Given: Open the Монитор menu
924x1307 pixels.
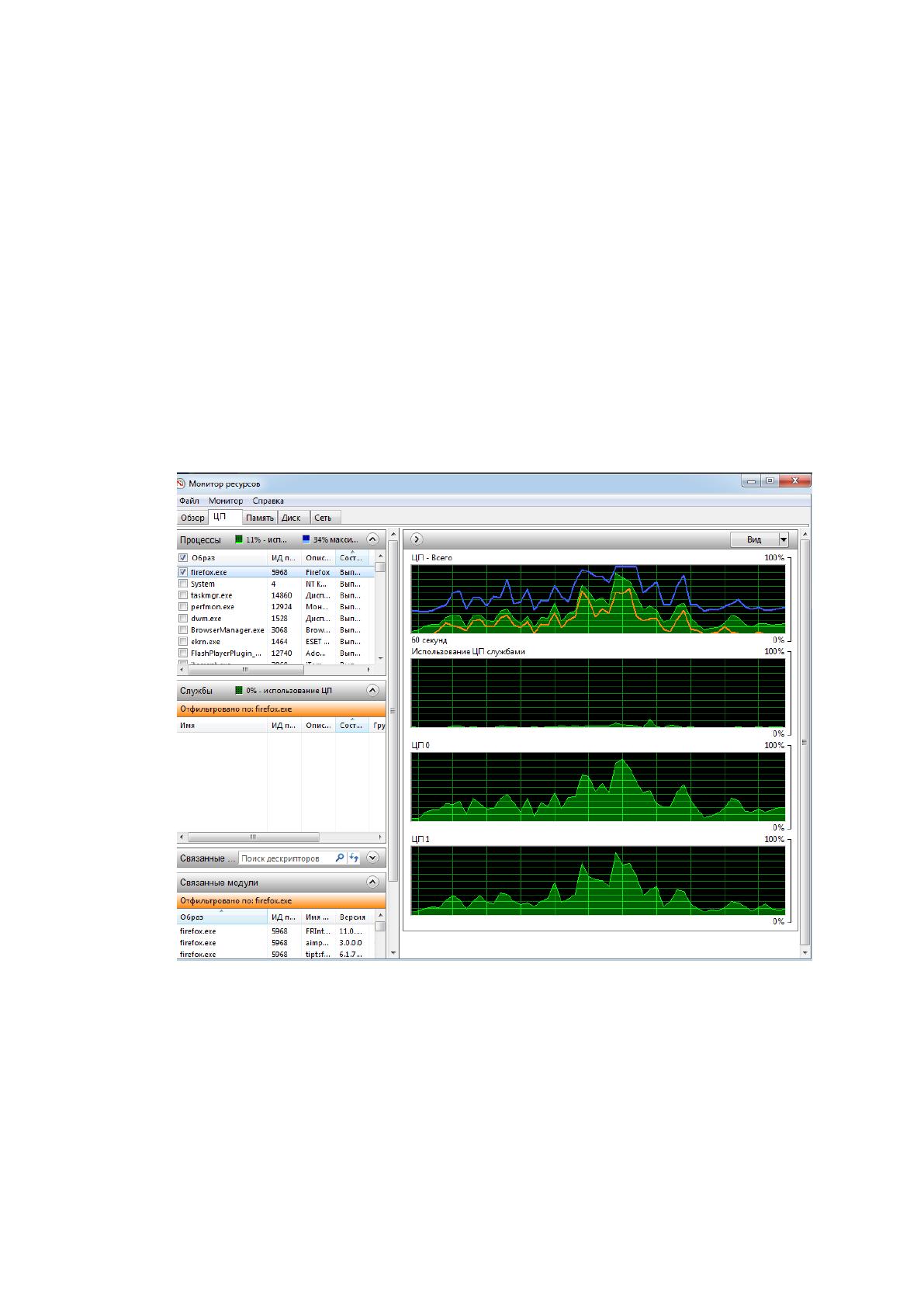Looking at the screenshot, I should pyautogui.click(x=226, y=501).
